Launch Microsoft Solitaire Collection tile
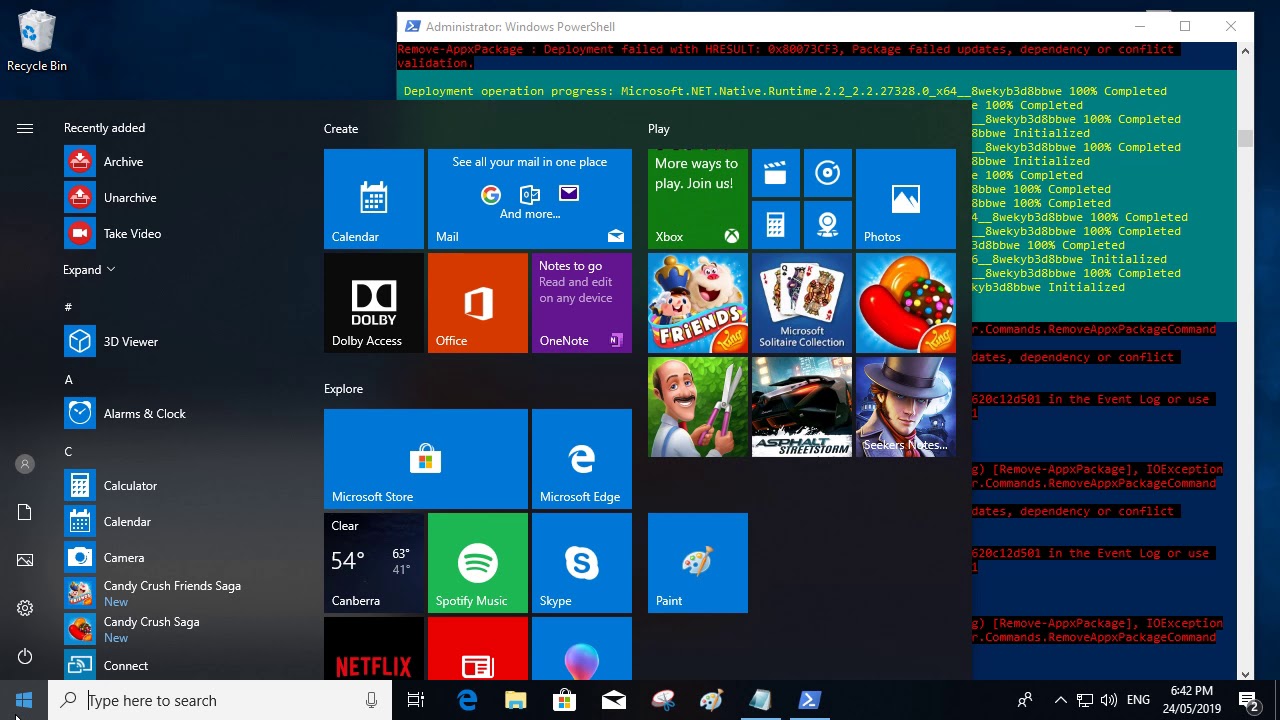Viewport: 1280px width, 720px height. tap(802, 303)
